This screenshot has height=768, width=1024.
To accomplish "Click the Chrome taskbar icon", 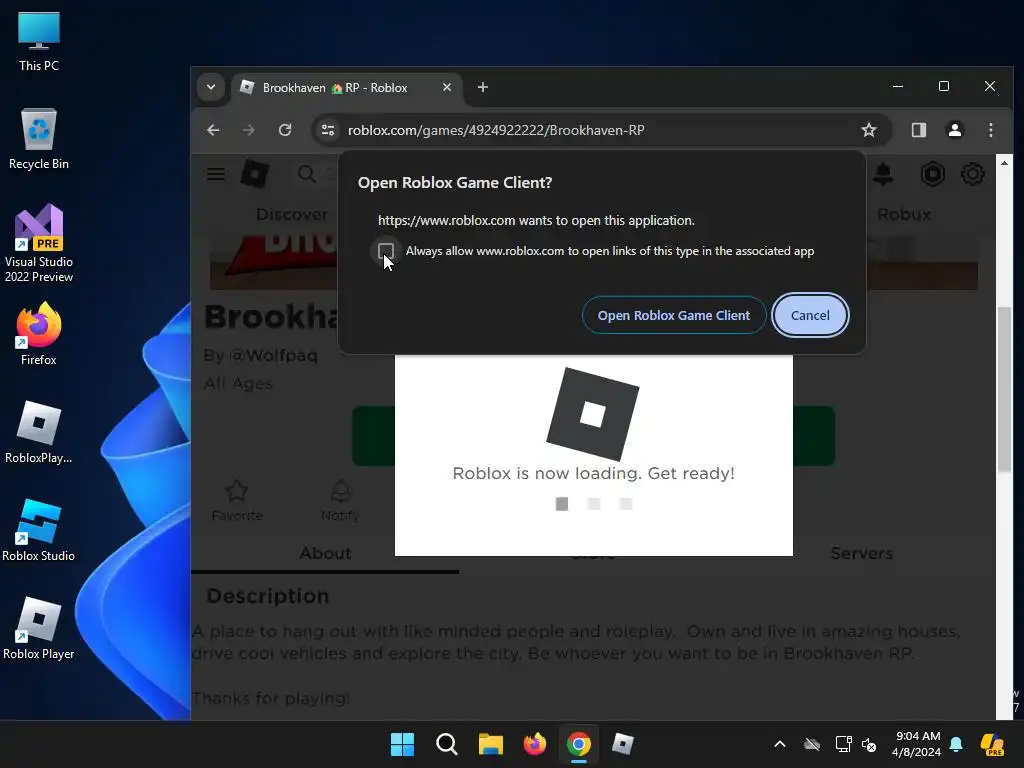I will [579, 744].
